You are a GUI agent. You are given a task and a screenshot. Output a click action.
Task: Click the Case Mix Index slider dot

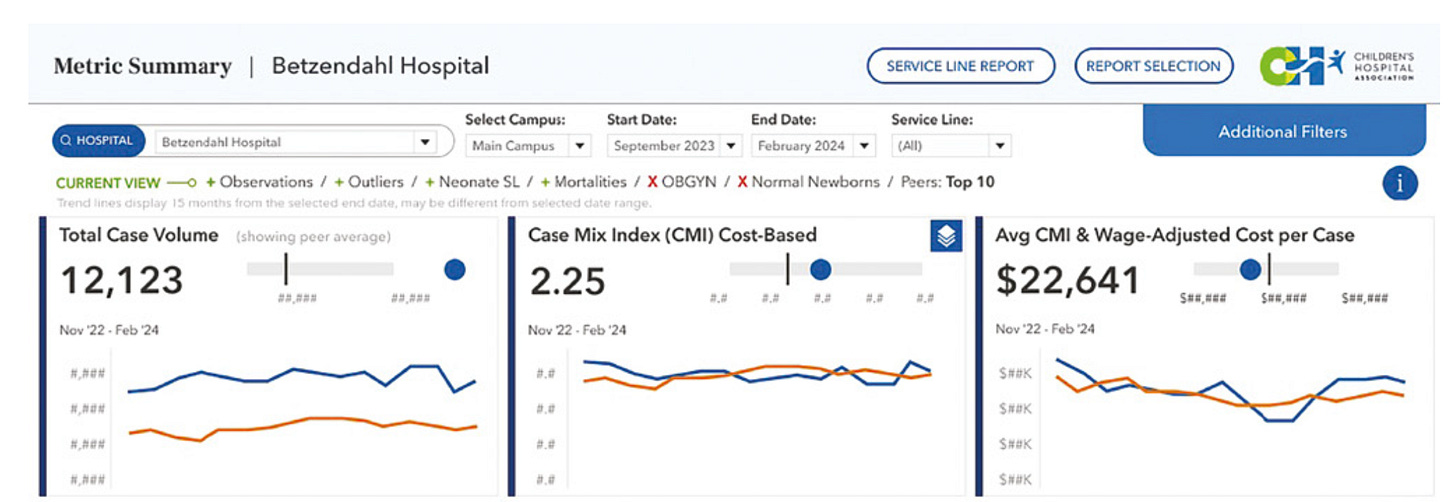(820, 269)
